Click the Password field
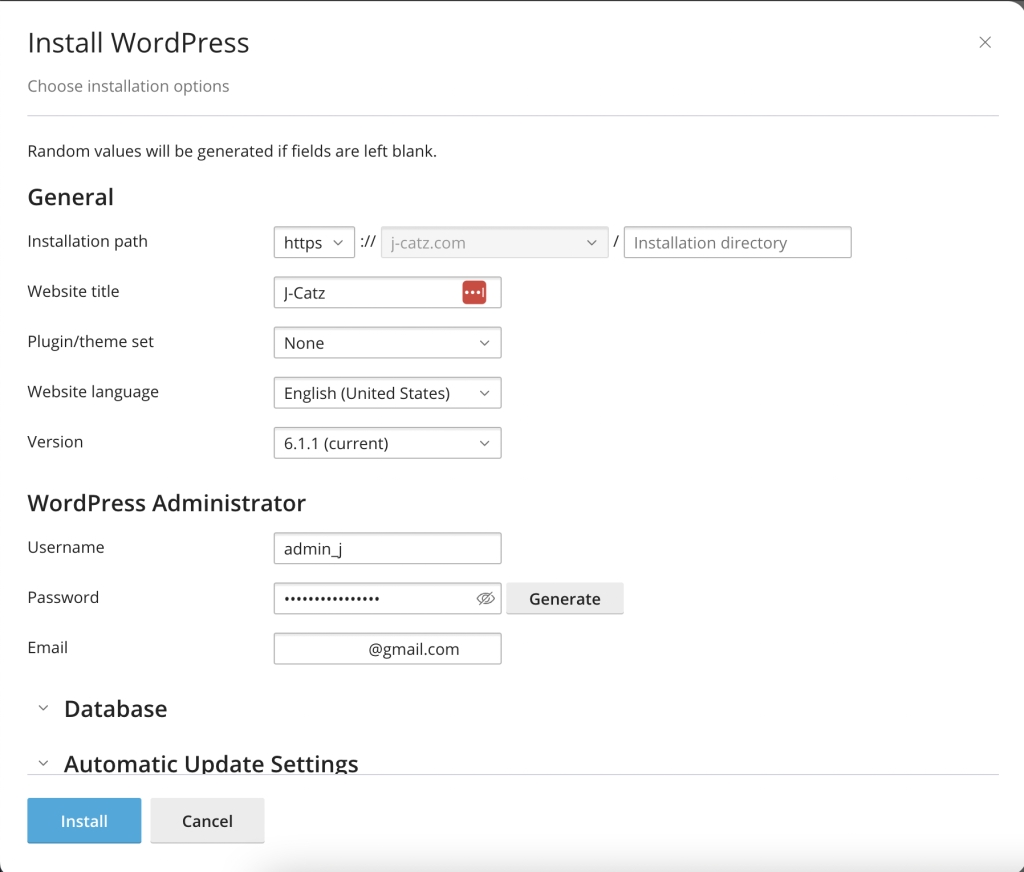This screenshot has width=1024, height=872. 370,598
